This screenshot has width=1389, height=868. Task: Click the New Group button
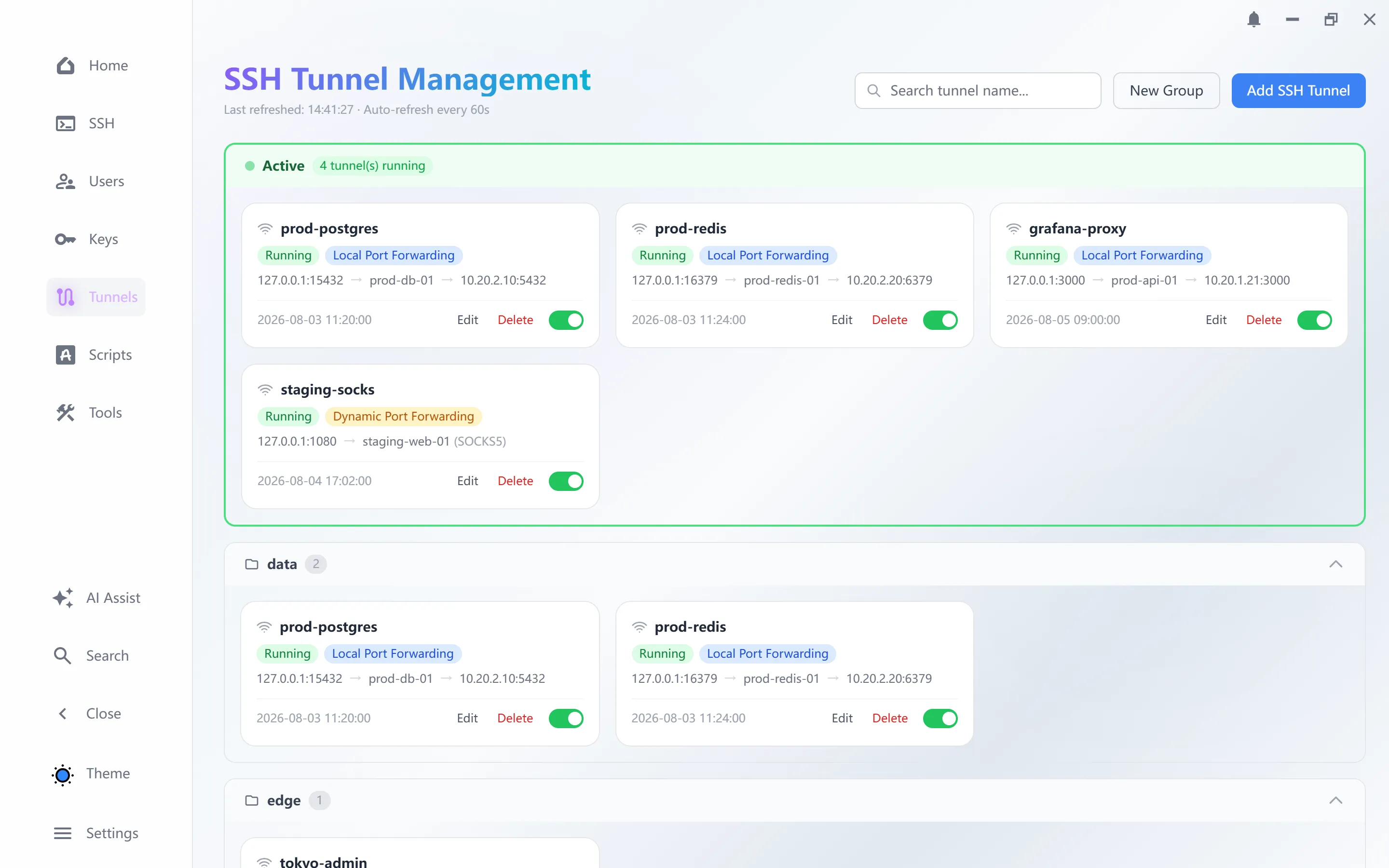click(x=1166, y=91)
